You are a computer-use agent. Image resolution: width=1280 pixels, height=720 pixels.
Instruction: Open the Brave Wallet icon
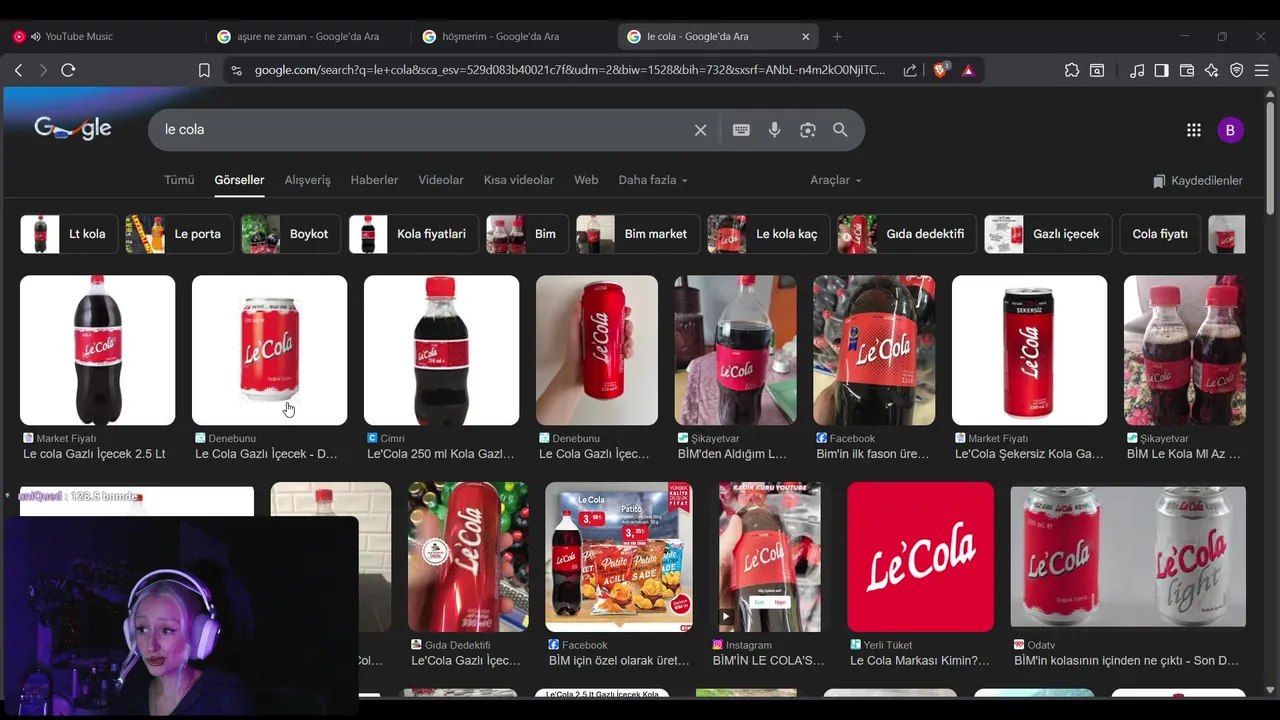click(x=1187, y=70)
